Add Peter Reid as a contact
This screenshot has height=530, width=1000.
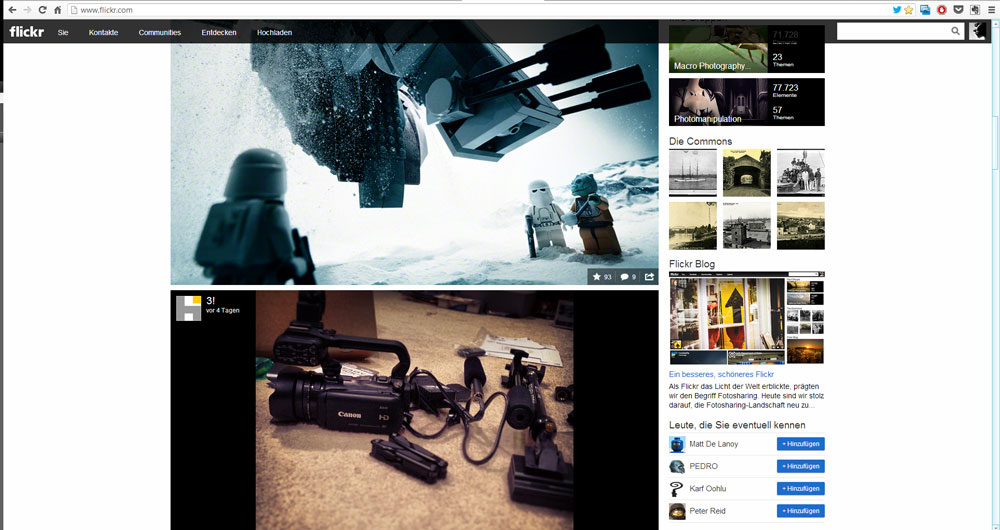pyautogui.click(x=800, y=511)
